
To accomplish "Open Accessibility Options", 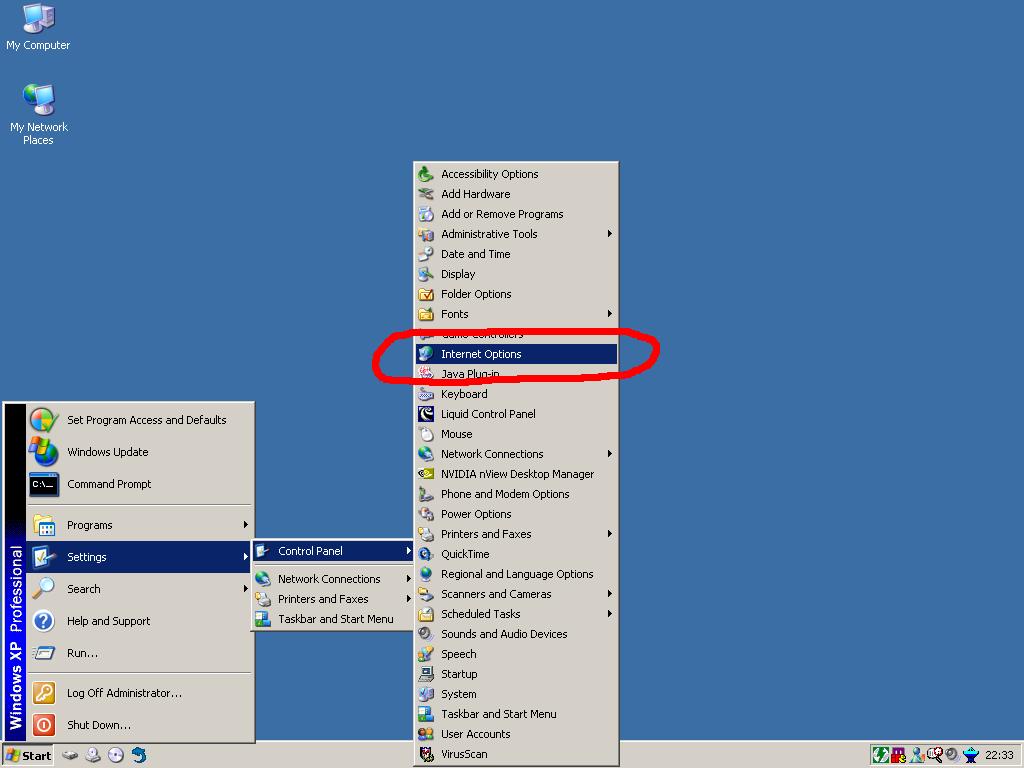I will click(x=517, y=174).
